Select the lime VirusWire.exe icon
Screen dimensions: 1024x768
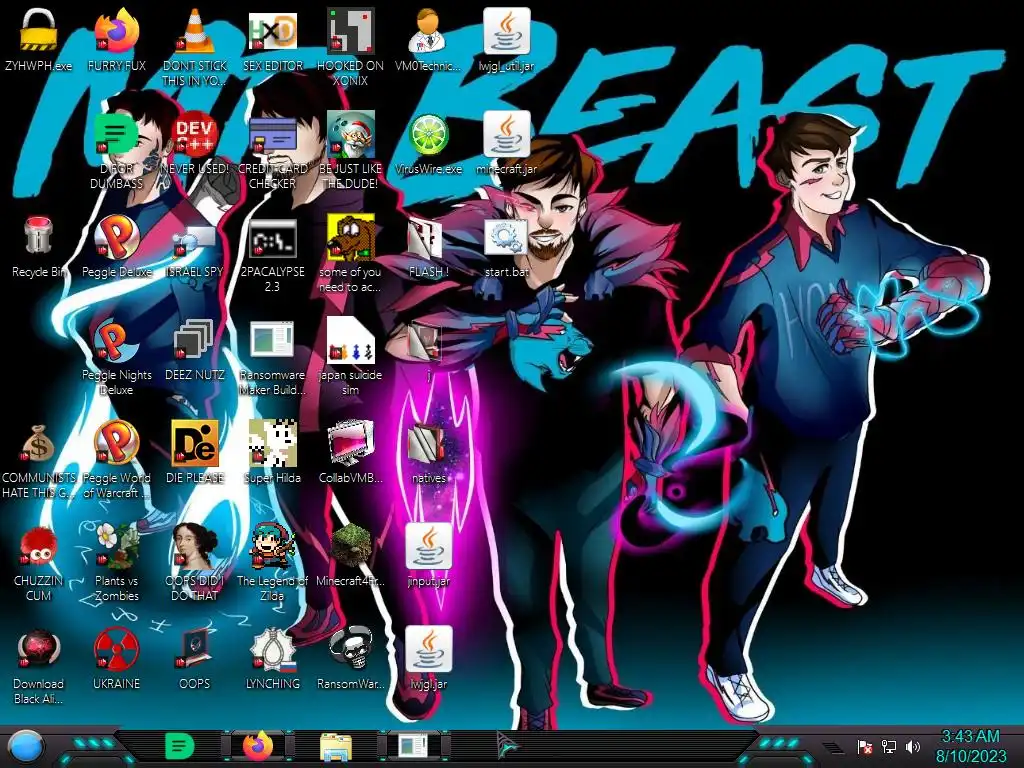point(428,133)
